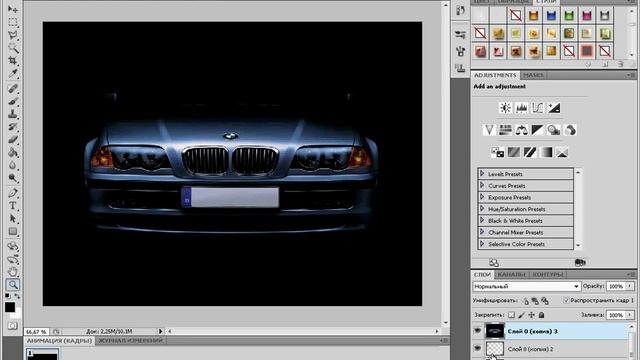The image size is (640, 360).
Task: Add a Hue/Saturation adjustment
Action: [505, 130]
